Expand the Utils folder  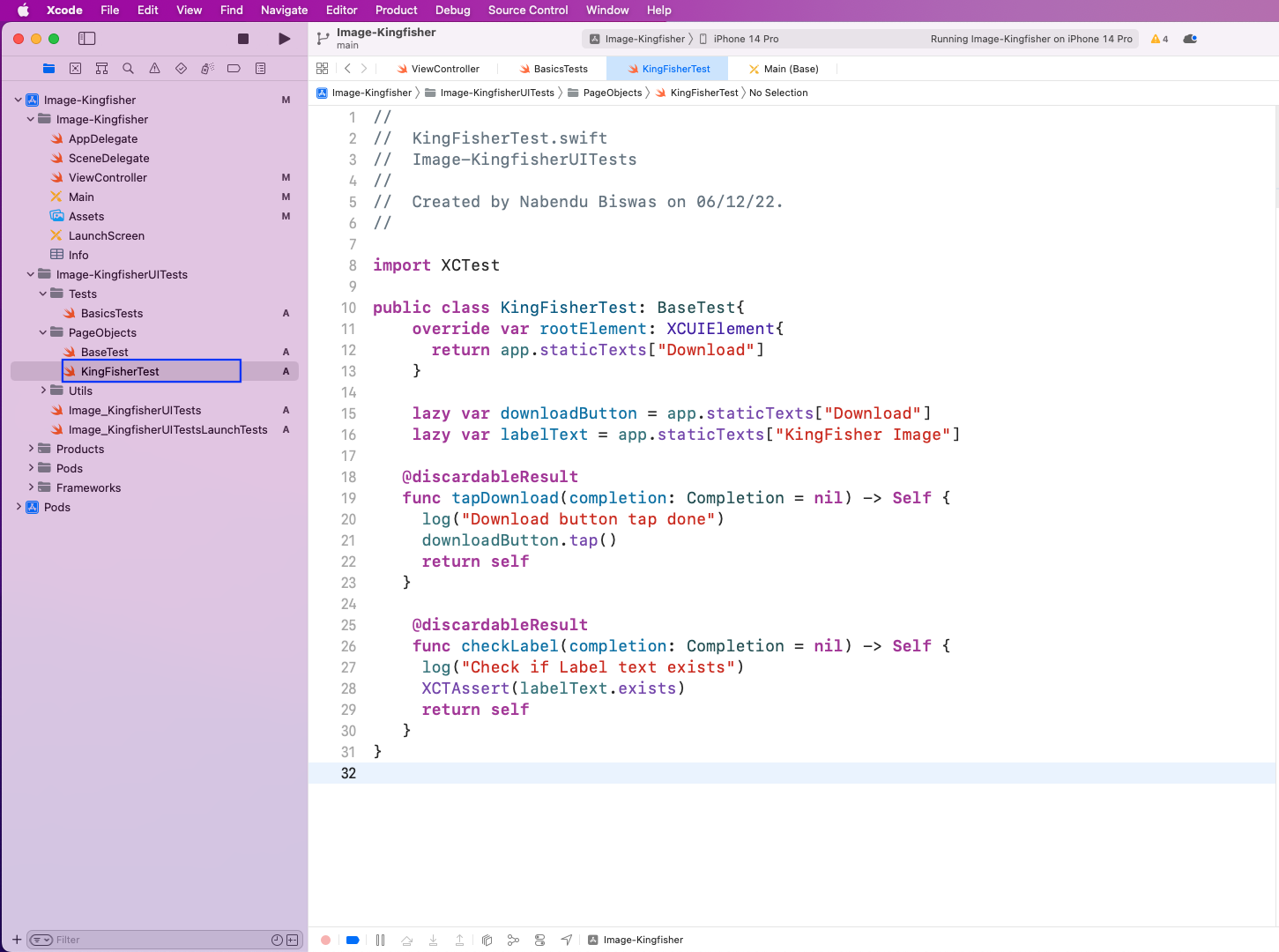43,390
